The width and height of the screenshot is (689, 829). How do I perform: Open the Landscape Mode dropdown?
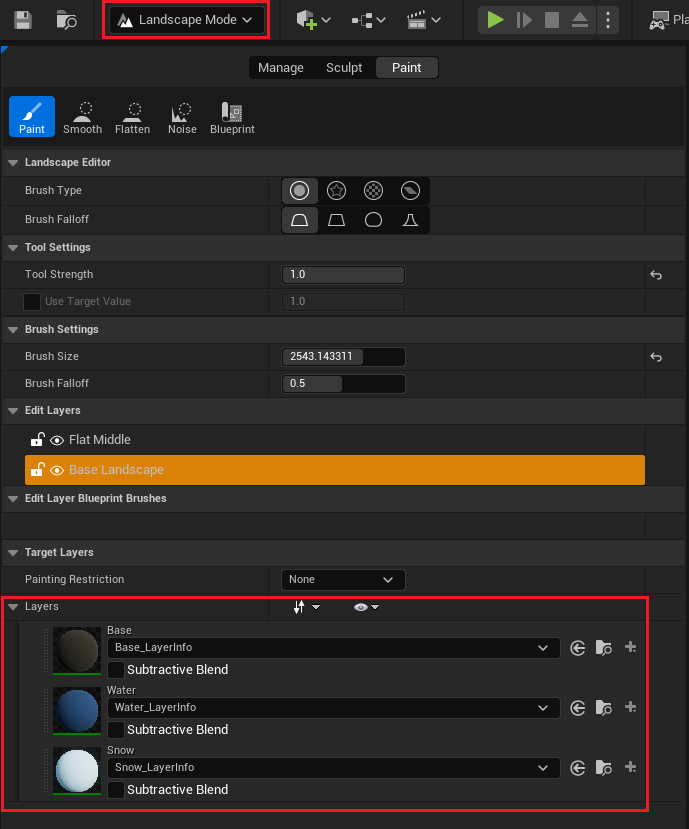coord(186,20)
